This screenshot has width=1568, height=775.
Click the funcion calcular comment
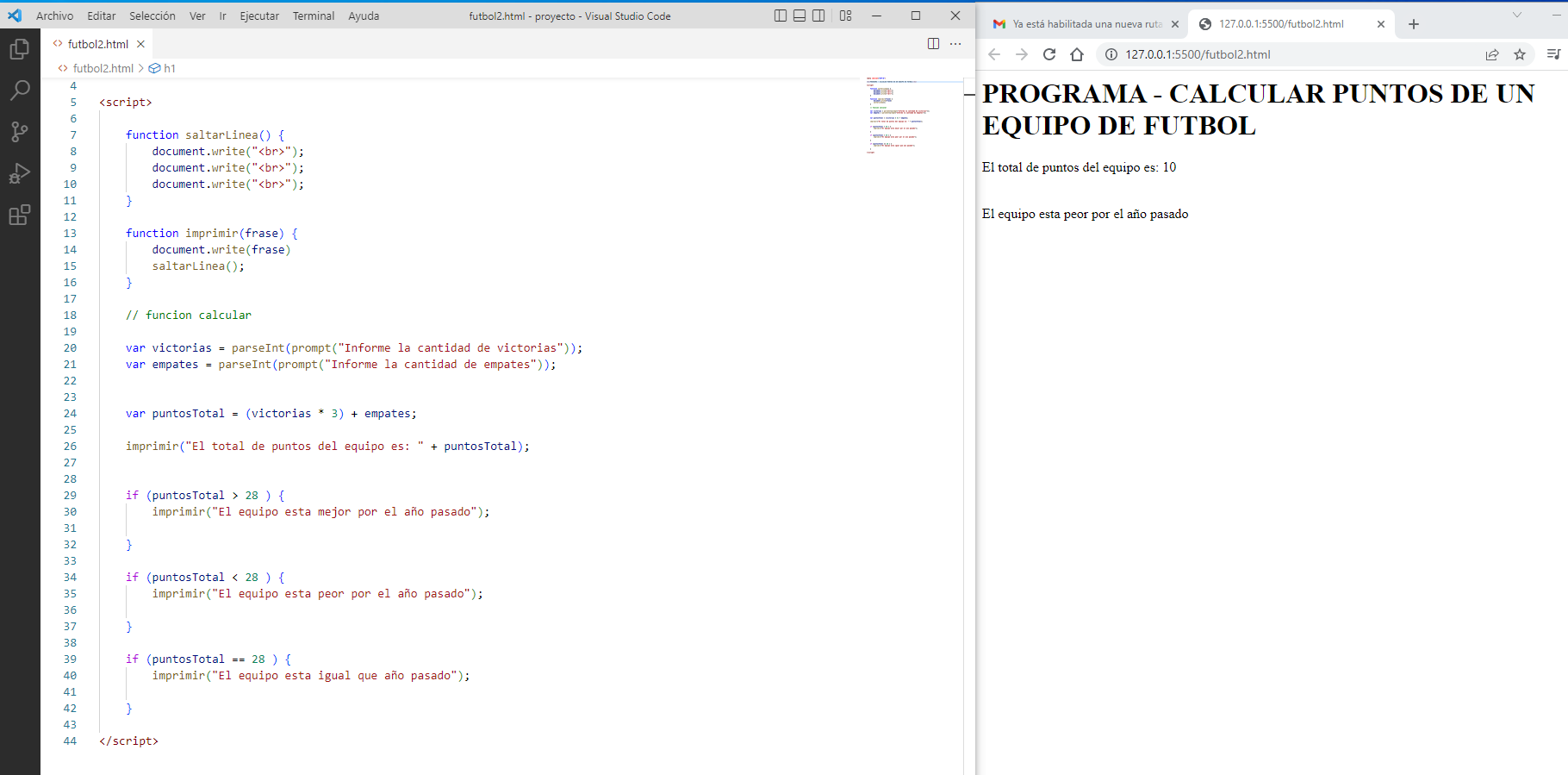[189, 315]
